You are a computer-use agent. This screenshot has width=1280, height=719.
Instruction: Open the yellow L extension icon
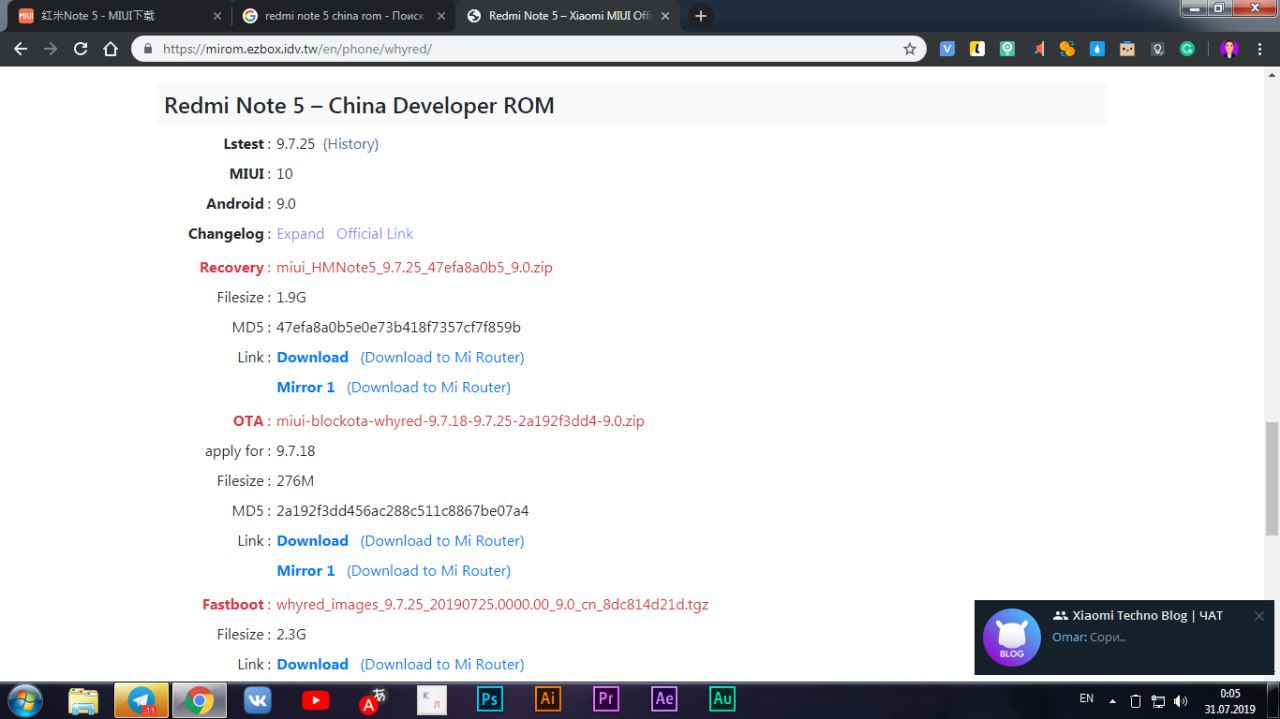click(977, 48)
